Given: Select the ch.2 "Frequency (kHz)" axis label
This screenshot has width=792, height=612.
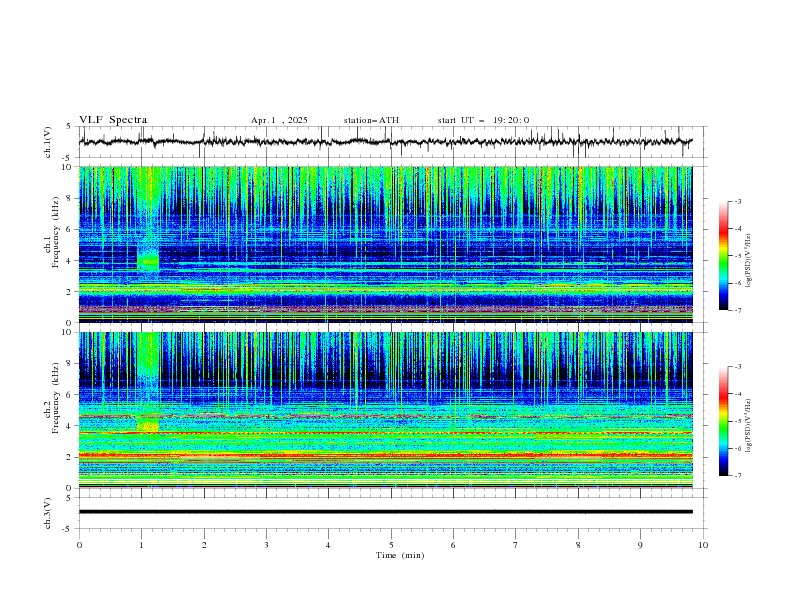Looking at the screenshot, I should (x=56, y=398).
